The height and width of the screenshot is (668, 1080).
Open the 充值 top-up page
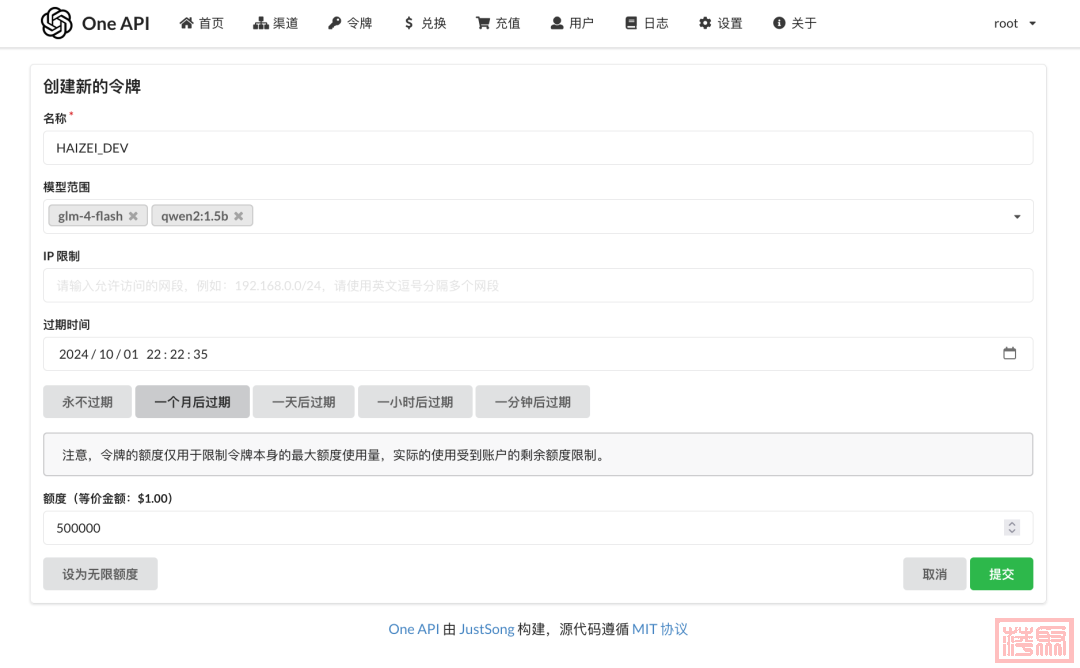coord(498,23)
